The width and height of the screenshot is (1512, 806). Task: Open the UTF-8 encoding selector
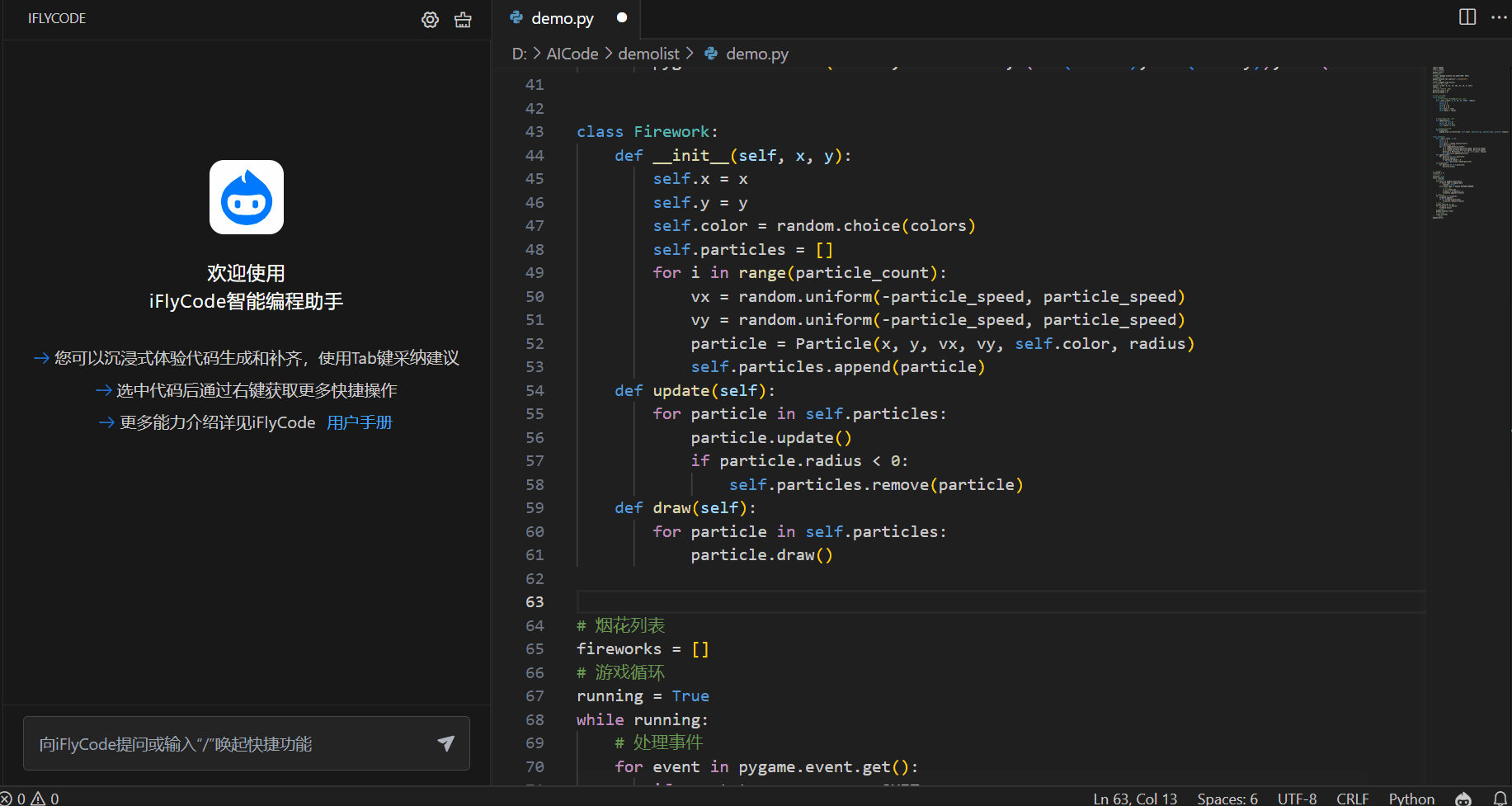(x=1297, y=798)
